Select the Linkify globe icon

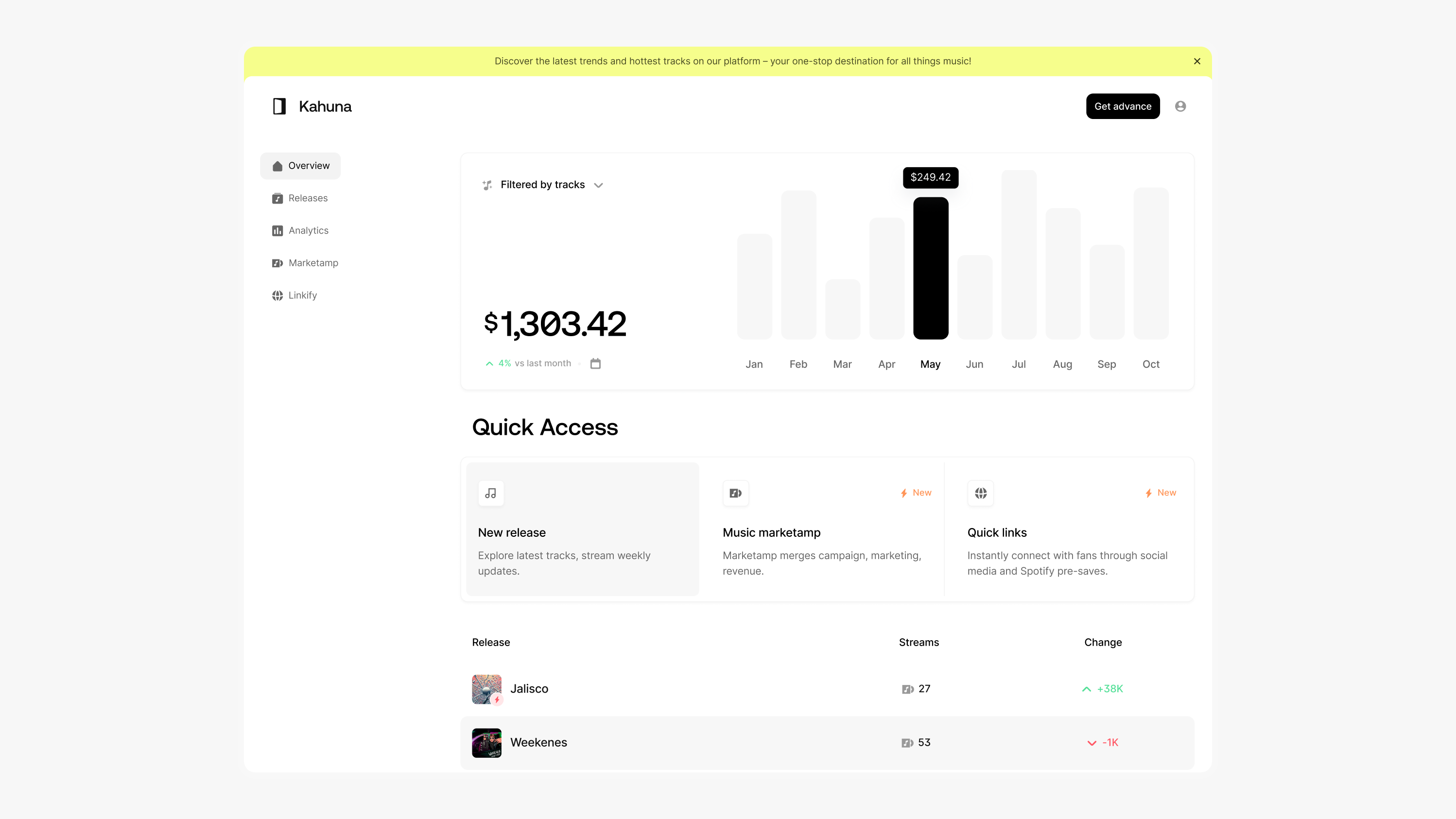277,295
